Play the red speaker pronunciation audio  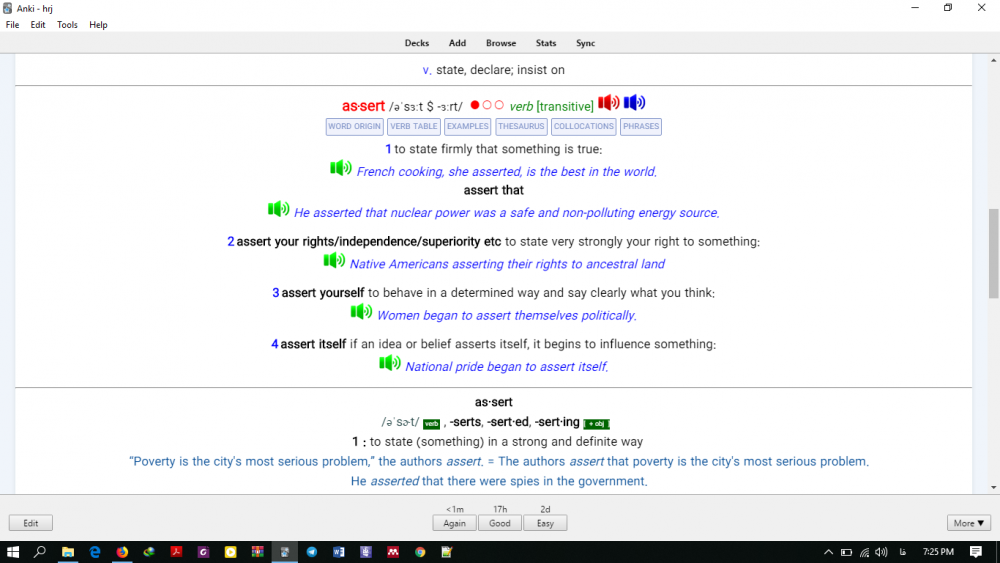pyautogui.click(x=609, y=103)
